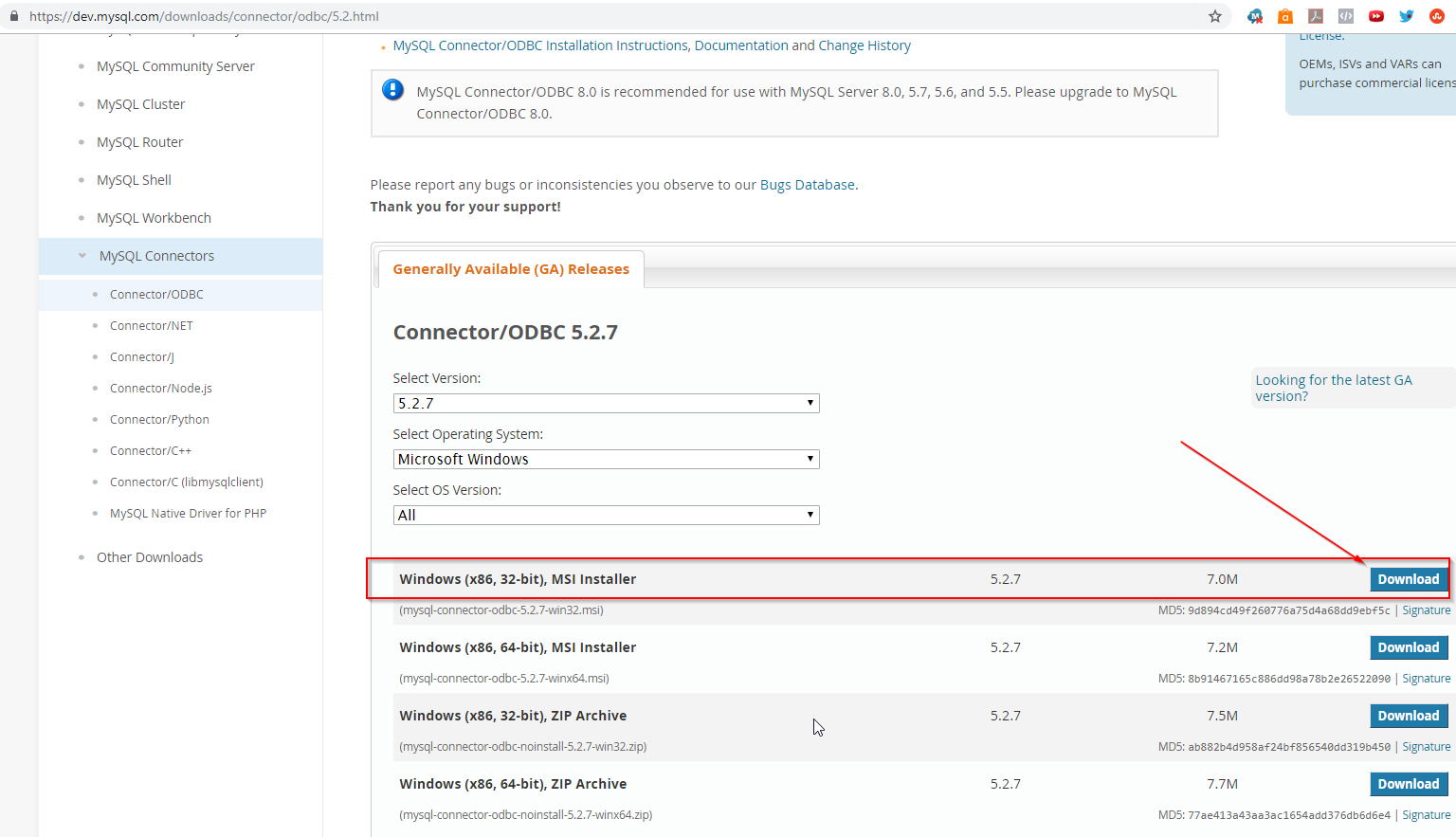Select Connector/Python in sidebar

click(x=159, y=420)
